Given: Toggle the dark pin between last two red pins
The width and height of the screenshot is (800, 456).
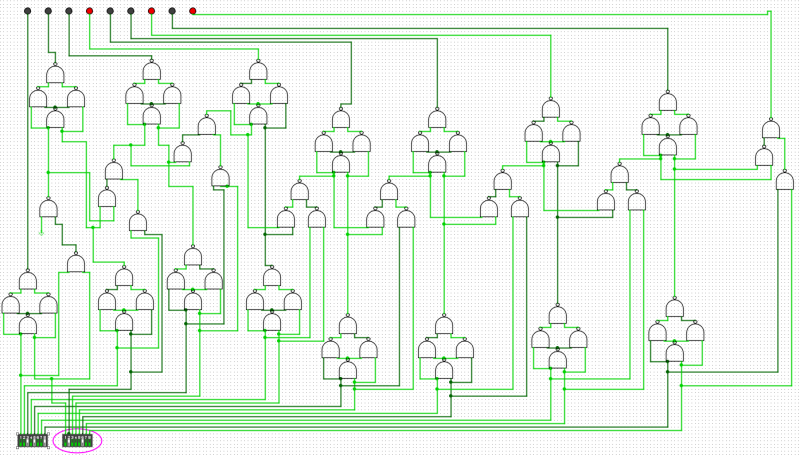Looking at the screenshot, I should coord(172,11).
